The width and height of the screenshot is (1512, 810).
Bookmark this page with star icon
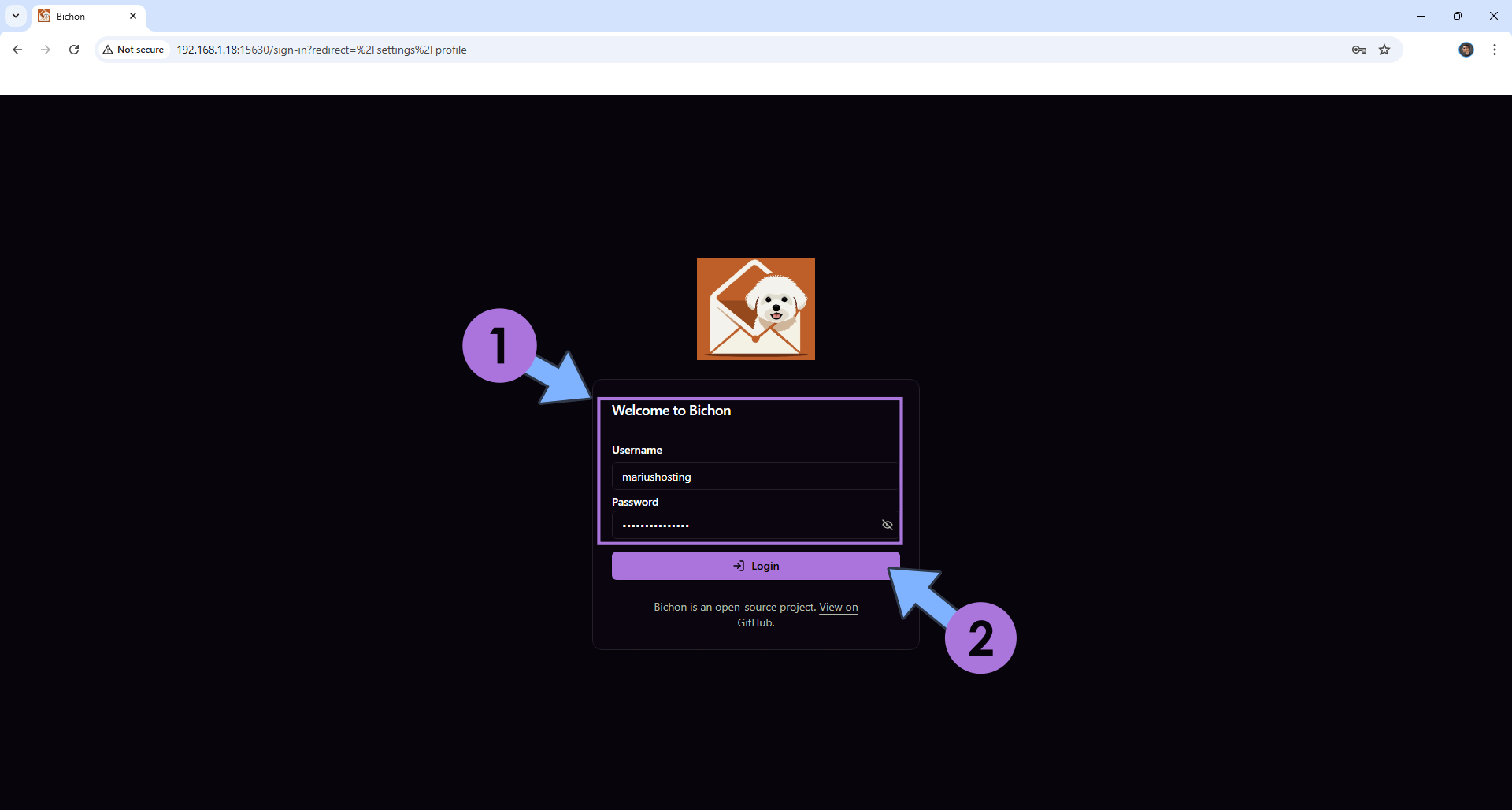click(x=1384, y=50)
